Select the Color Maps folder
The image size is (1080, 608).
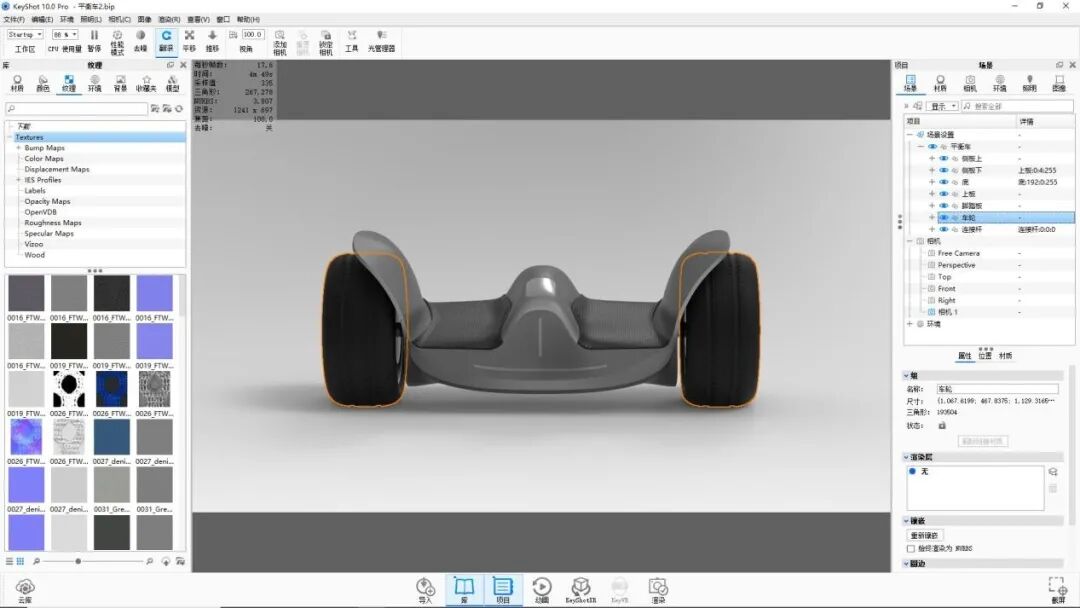click(43, 158)
